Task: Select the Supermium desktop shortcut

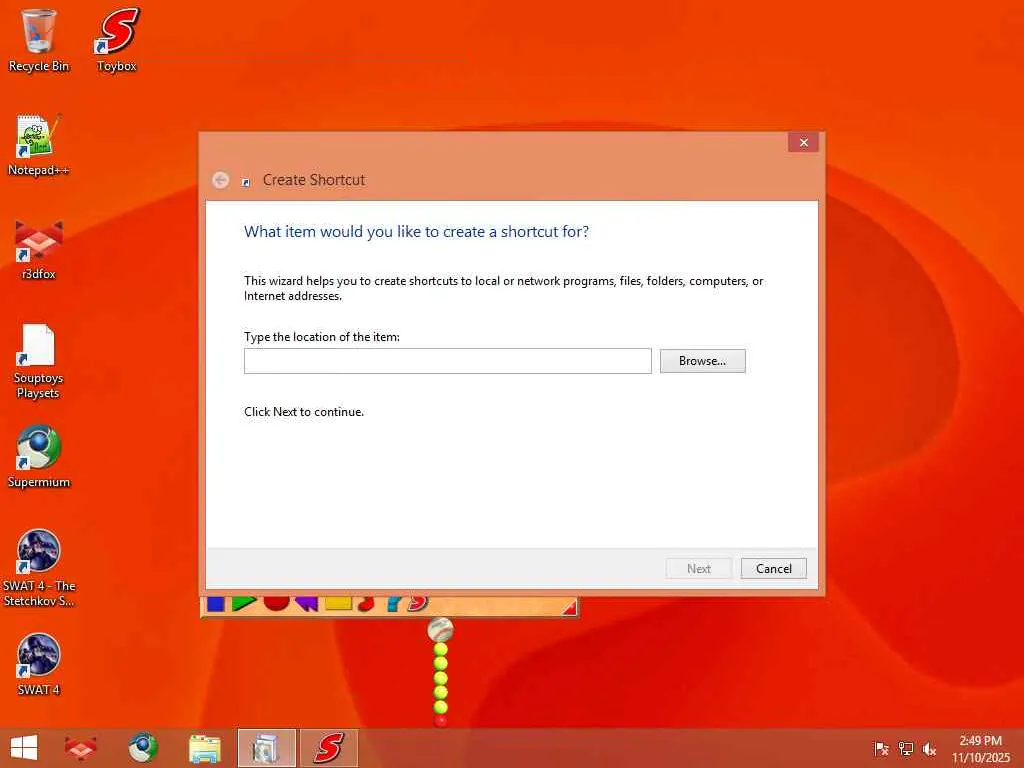Action: coord(39,457)
